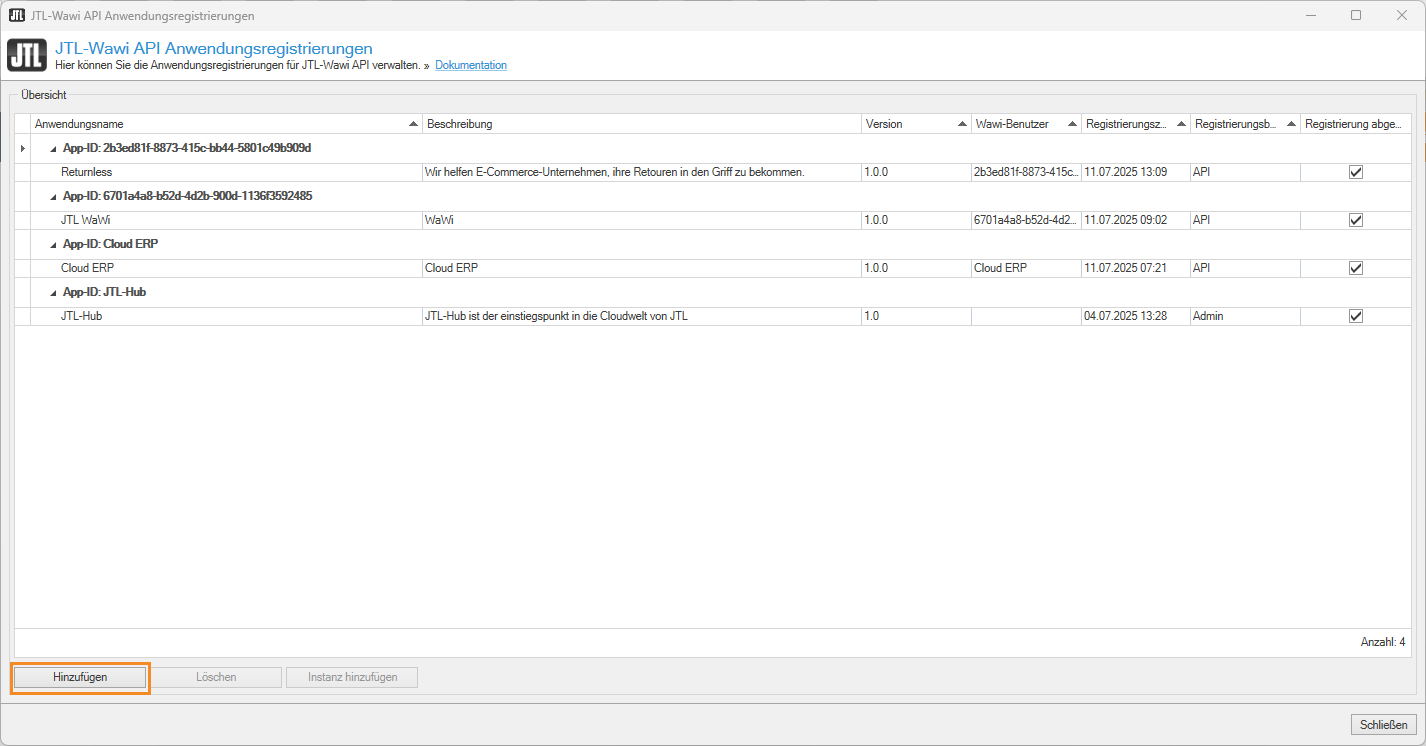Sort by the Beschreibung column header
The image size is (1426, 746).
tap(640, 124)
